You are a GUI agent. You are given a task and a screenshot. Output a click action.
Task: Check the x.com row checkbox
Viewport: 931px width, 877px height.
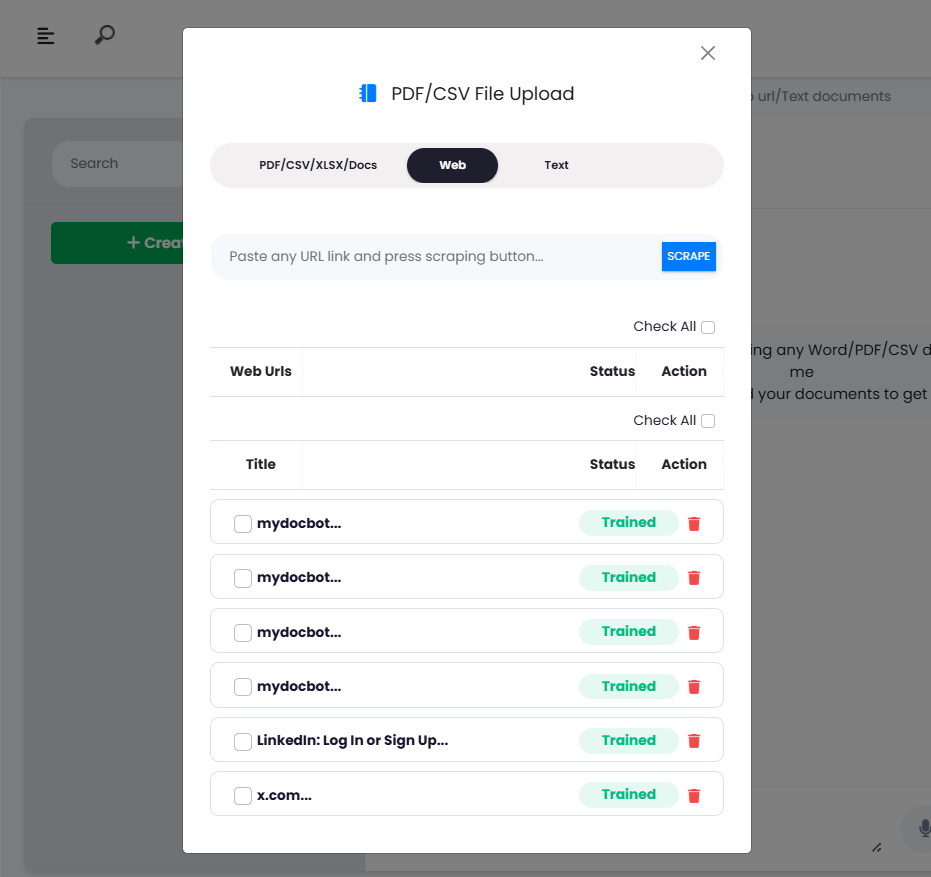click(243, 796)
